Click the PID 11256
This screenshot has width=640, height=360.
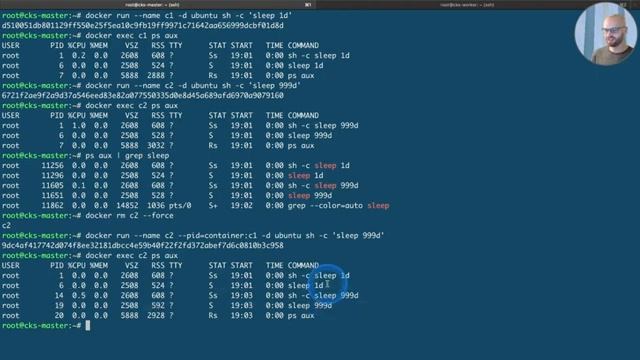pyautogui.click(x=52, y=165)
